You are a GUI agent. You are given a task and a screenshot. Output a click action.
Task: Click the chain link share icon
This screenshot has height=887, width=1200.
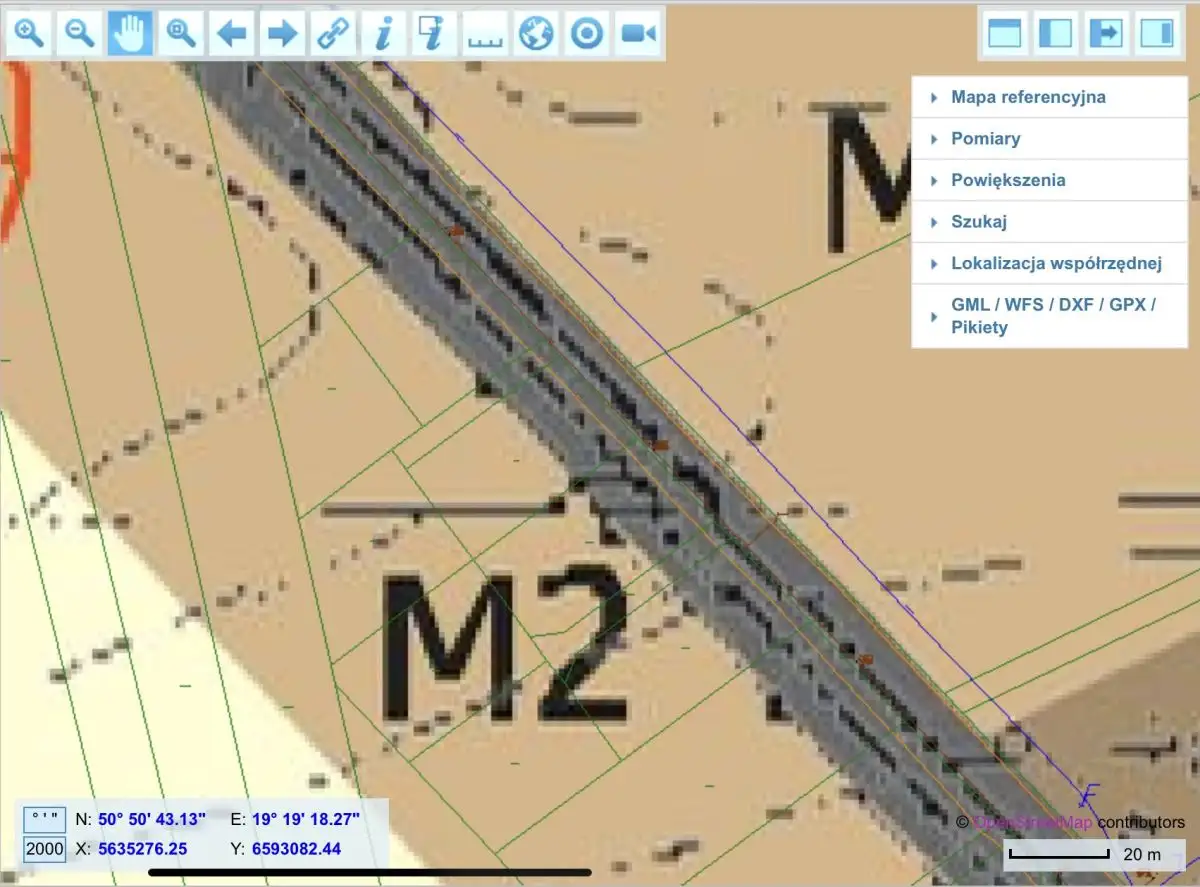point(333,34)
